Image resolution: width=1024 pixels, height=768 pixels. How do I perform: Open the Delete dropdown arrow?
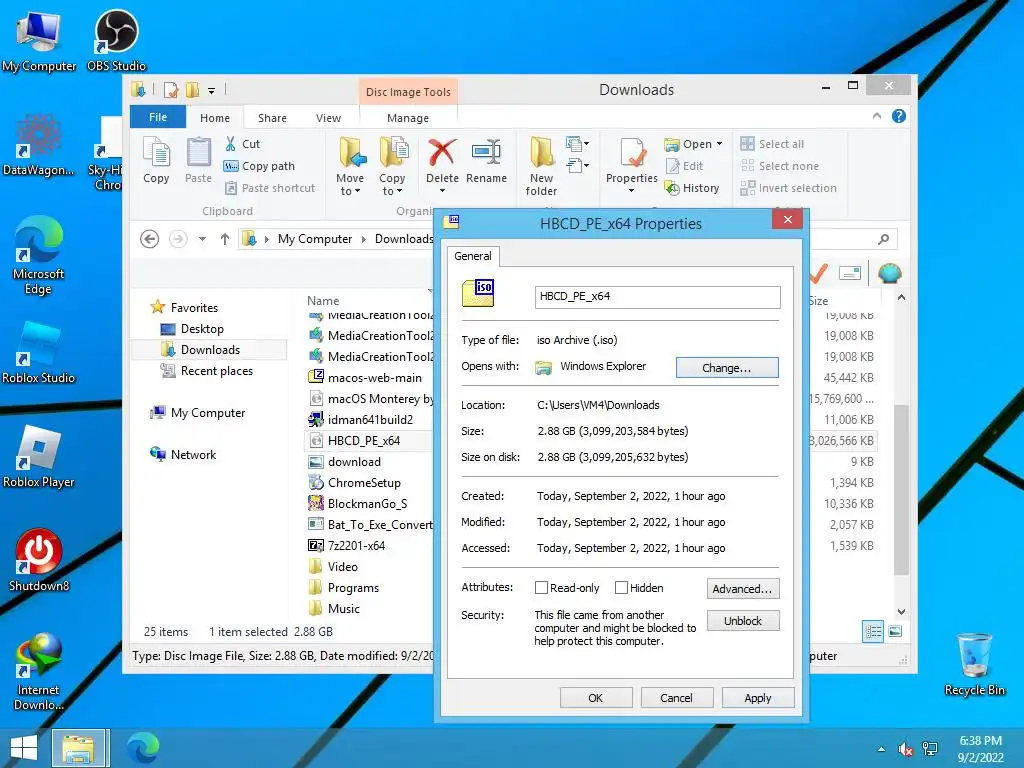pos(442,191)
